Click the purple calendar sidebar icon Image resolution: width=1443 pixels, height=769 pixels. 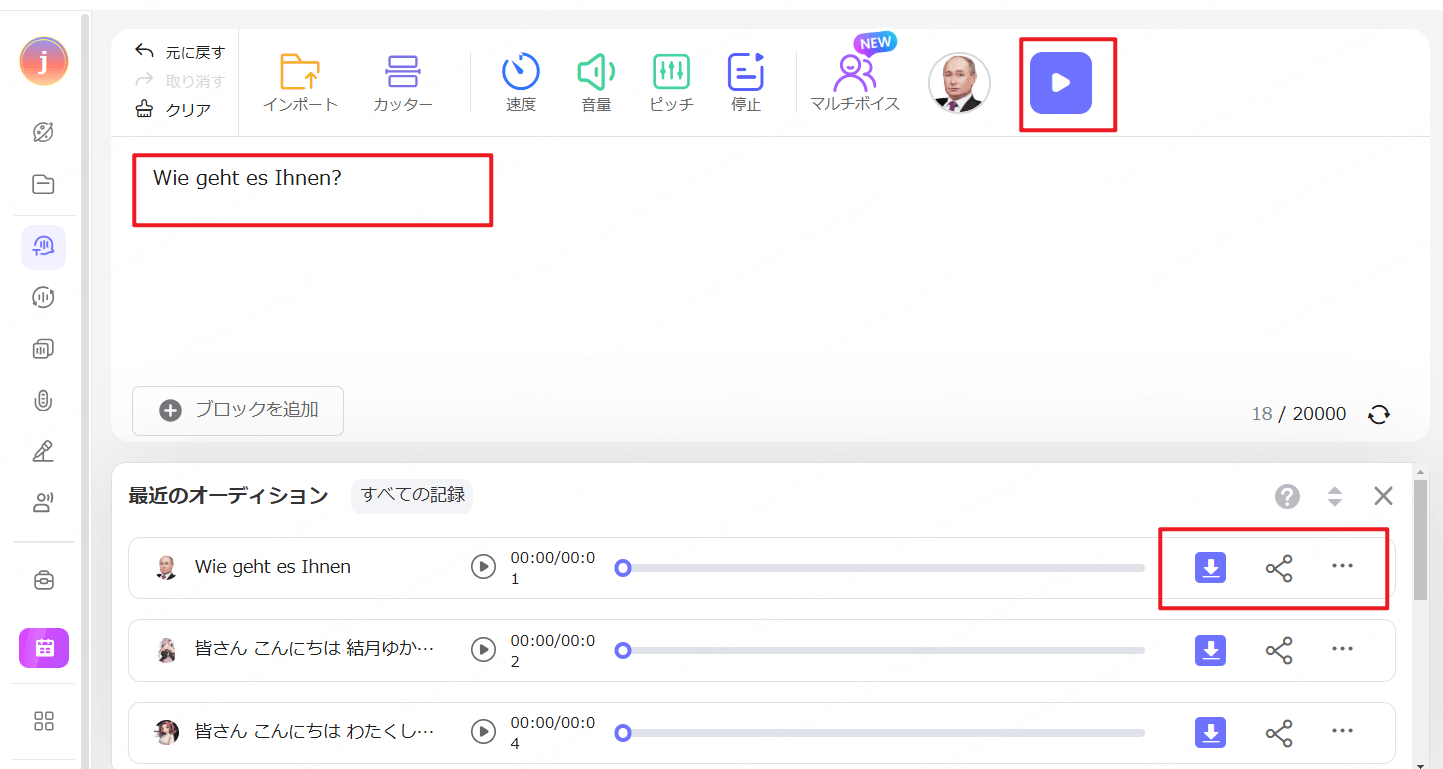44,648
